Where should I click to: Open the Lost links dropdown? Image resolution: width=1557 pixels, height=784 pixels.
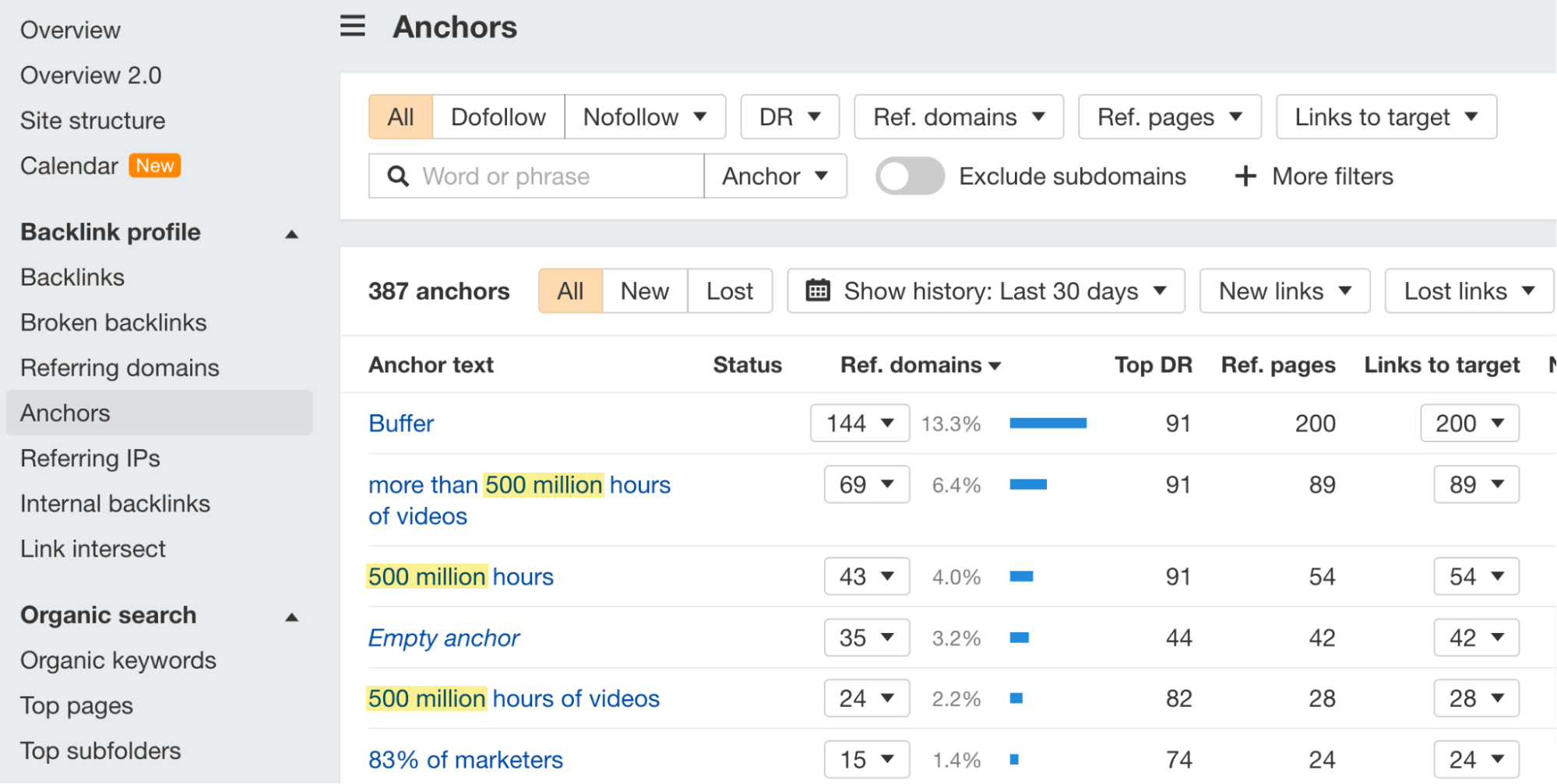[x=1467, y=290]
